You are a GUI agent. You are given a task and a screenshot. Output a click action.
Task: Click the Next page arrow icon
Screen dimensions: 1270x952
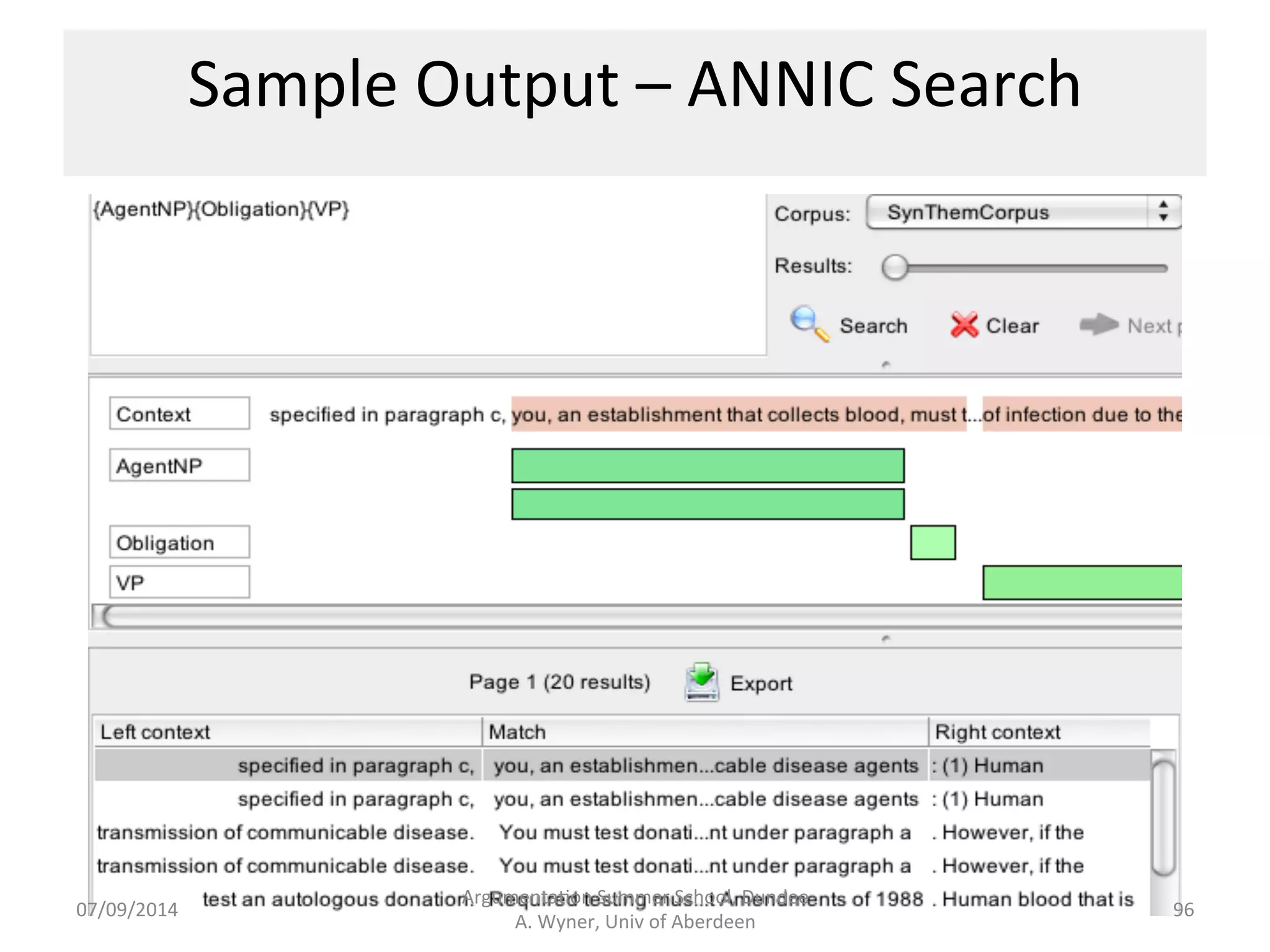pos(1099,324)
